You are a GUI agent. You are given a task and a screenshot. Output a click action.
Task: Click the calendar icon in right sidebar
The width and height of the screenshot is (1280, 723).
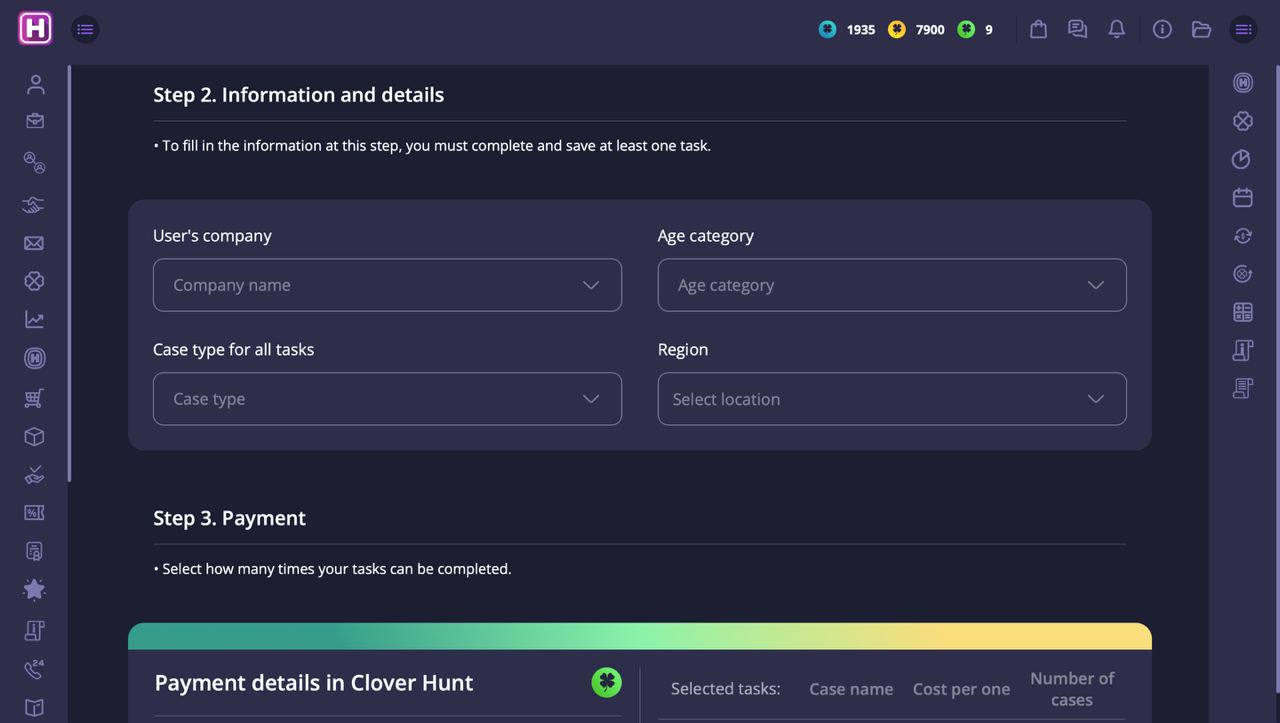click(x=1242, y=197)
